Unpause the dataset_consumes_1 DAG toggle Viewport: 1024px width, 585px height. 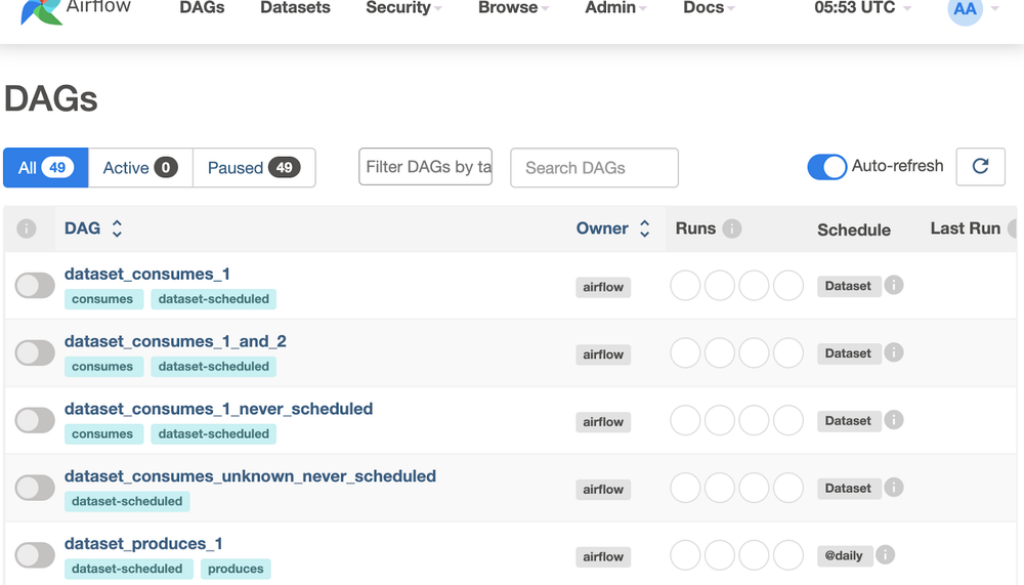tap(35, 286)
